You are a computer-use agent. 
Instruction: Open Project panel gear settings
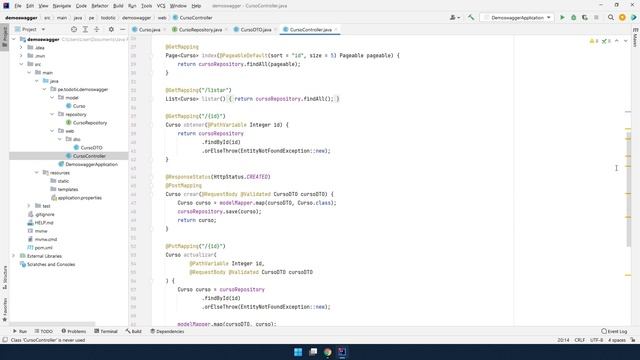tap(111, 29)
